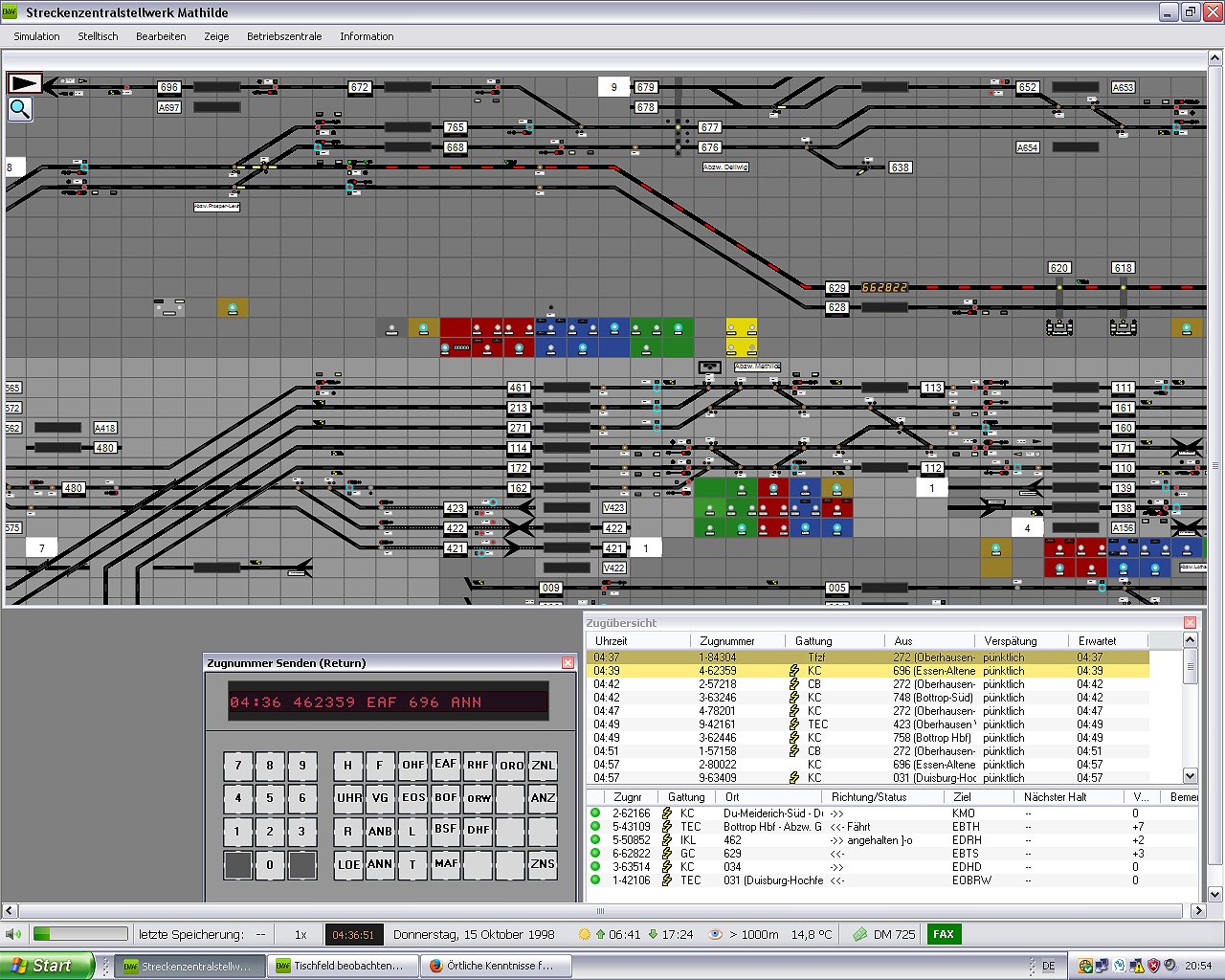The width and height of the screenshot is (1225, 980).
Task: Open the Betriebszentrale menu
Action: (x=284, y=36)
